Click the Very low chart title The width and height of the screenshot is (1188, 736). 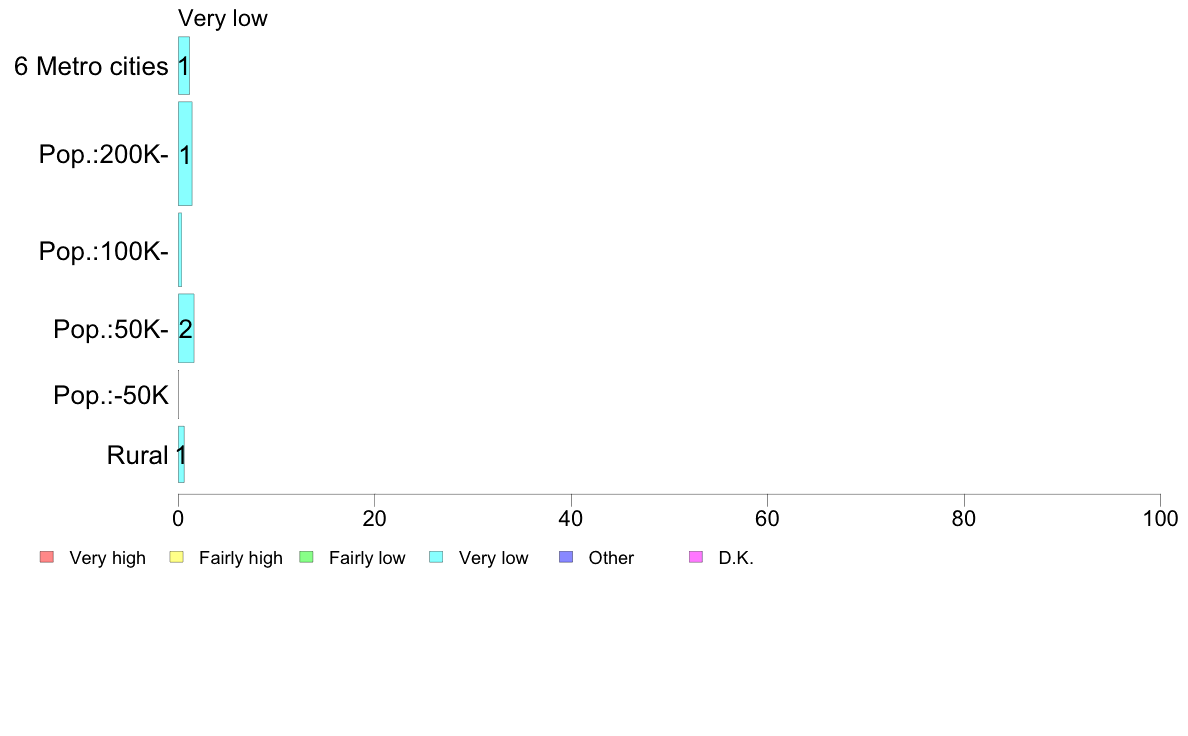(x=223, y=18)
